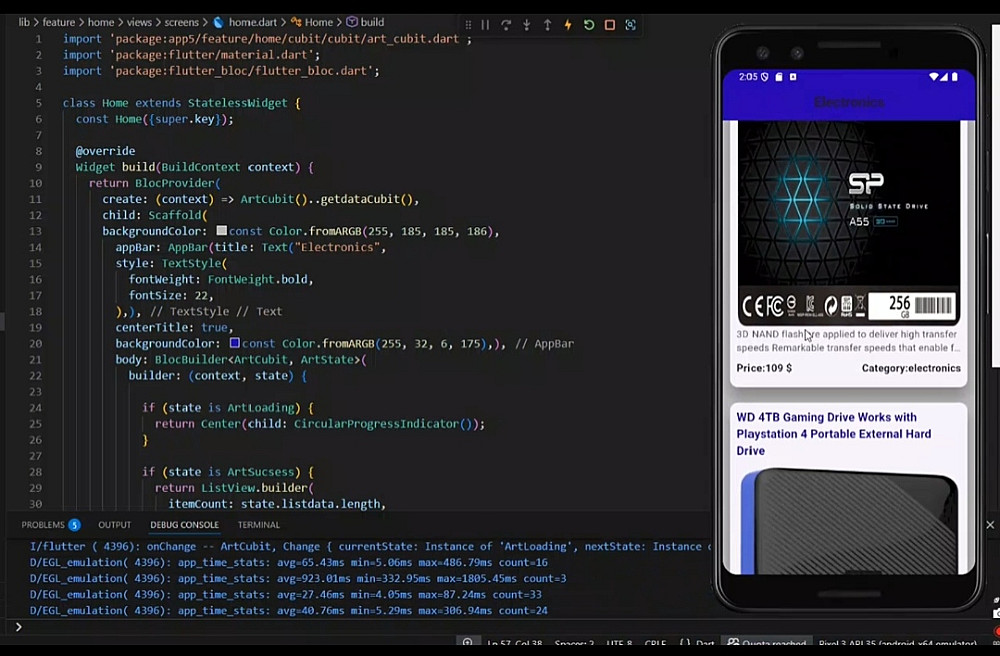The width and height of the screenshot is (1000, 656).
Task: Select the DEBUG CONSOLE tab
Action: pyautogui.click(x=184, y=525)
